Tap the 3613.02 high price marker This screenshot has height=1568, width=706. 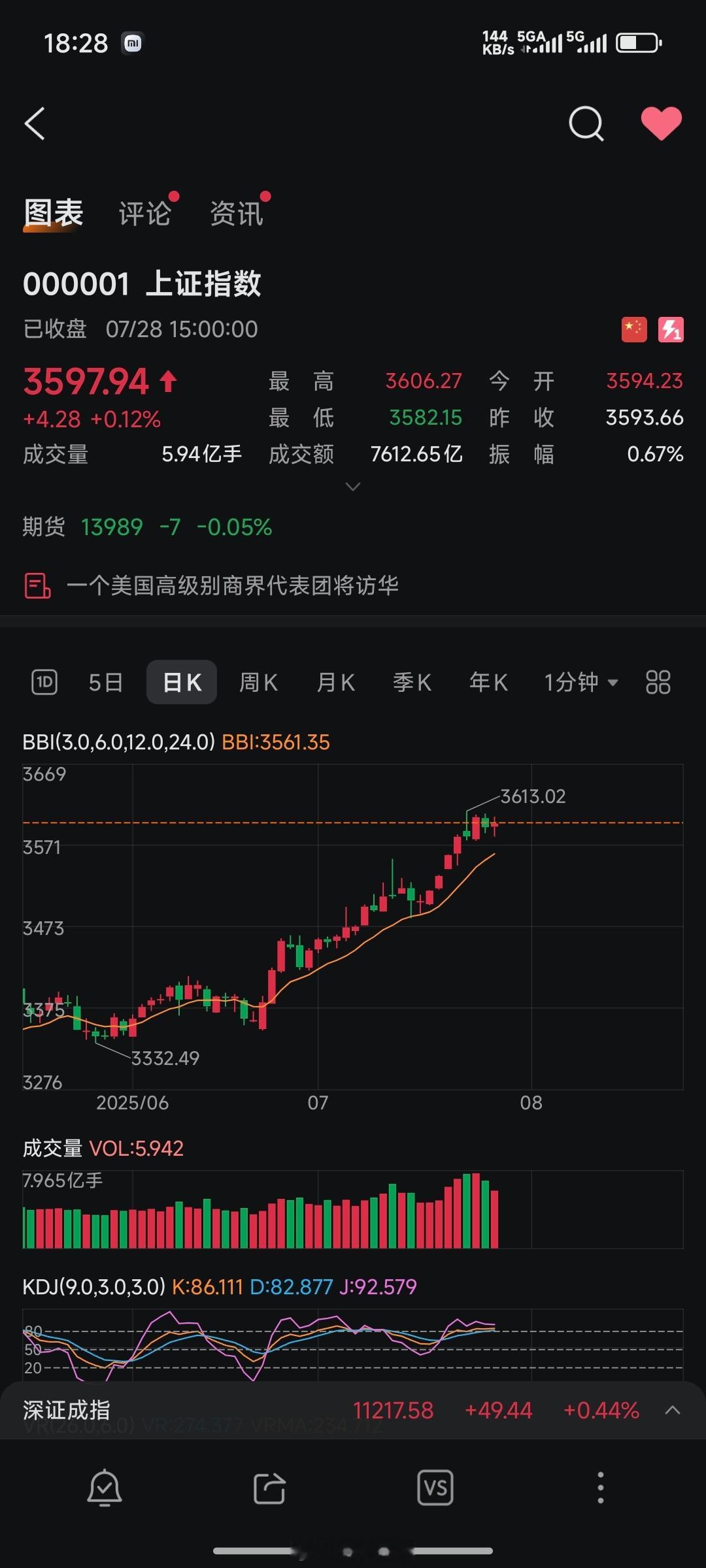click(533, 796)
